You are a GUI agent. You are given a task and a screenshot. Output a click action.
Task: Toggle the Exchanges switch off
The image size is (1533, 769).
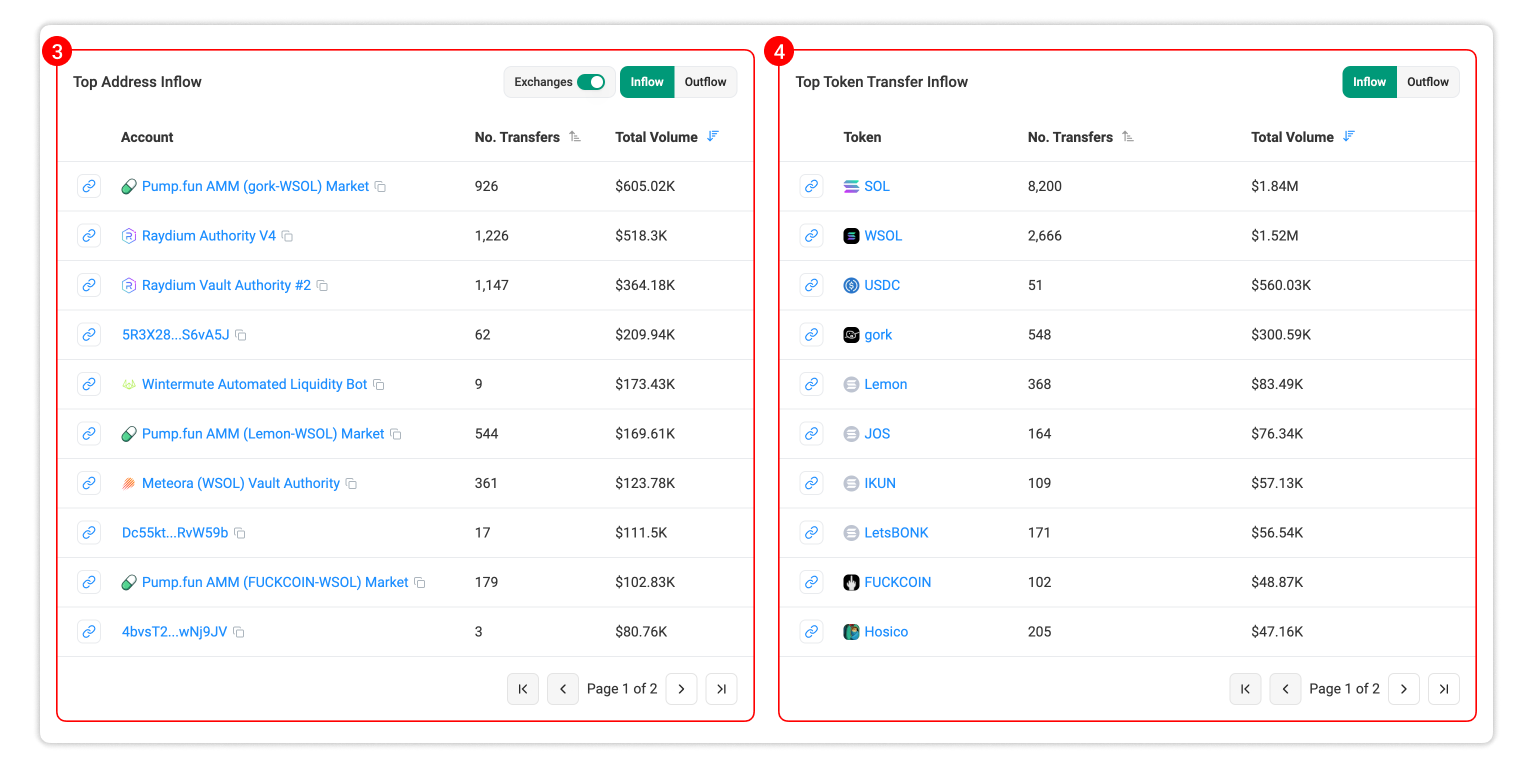(x=592, y=82)
